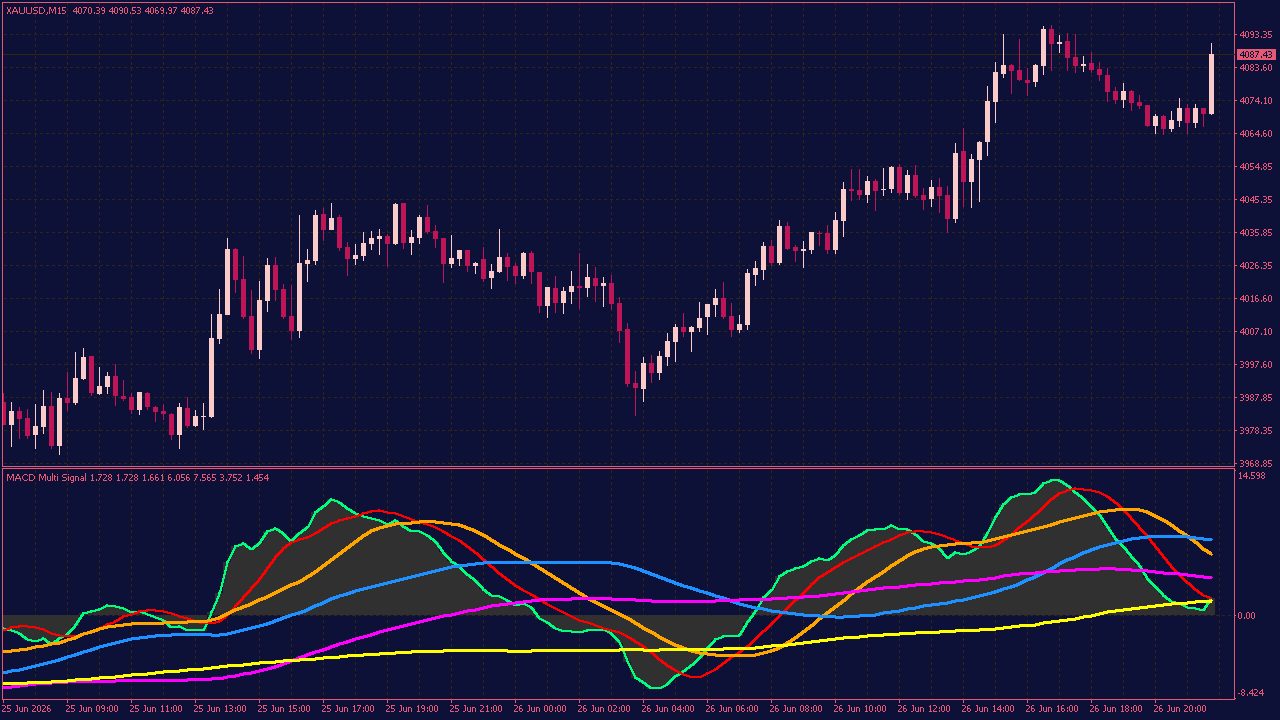Click the 26 Jun 20:00 time label
This screenshot has width=1280, height=720.
1179,708
